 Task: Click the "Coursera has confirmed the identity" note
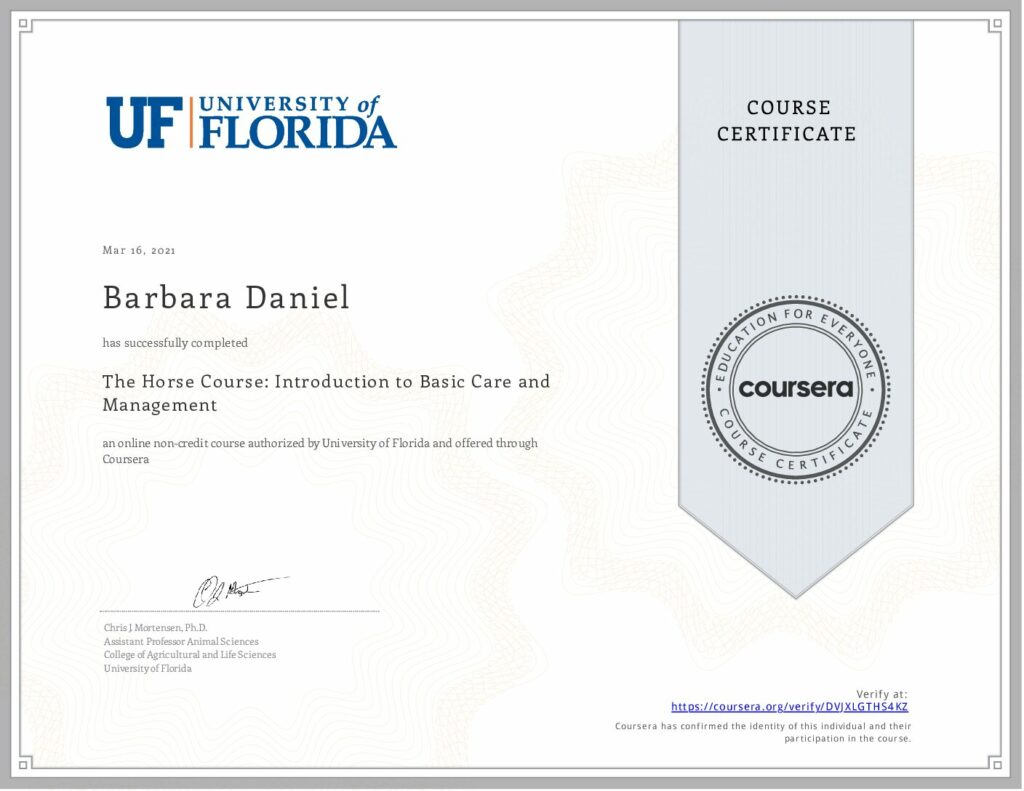[763, 732]
